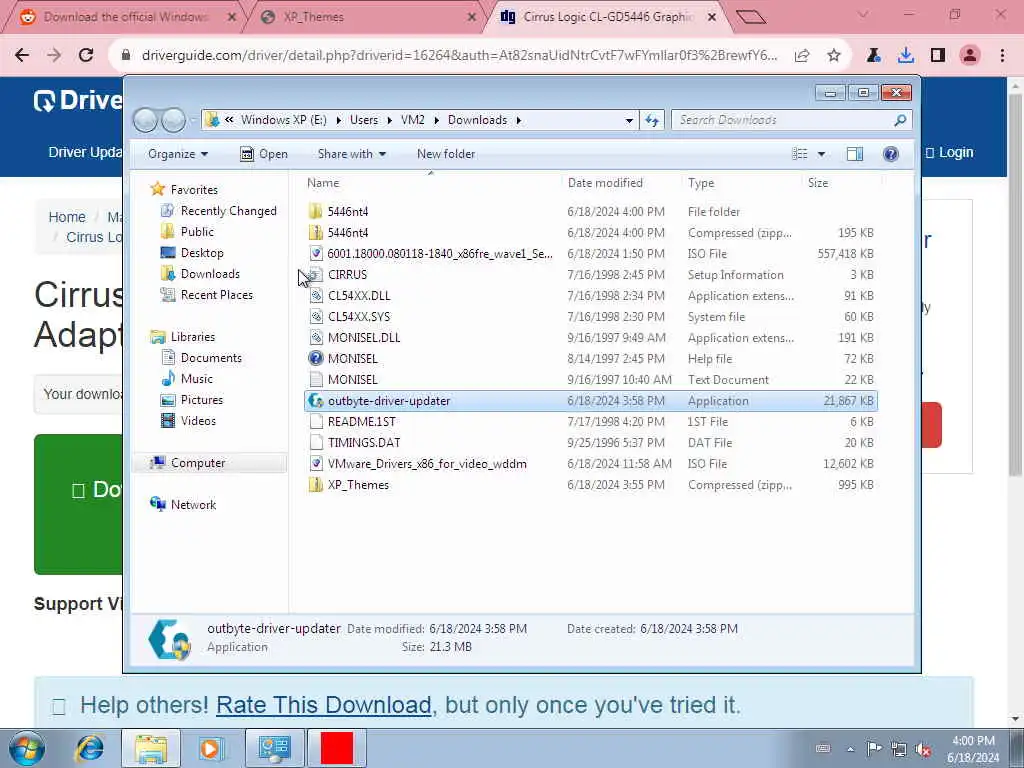Select the XP_Themes zipped folder icon

(x=316, y=485)
